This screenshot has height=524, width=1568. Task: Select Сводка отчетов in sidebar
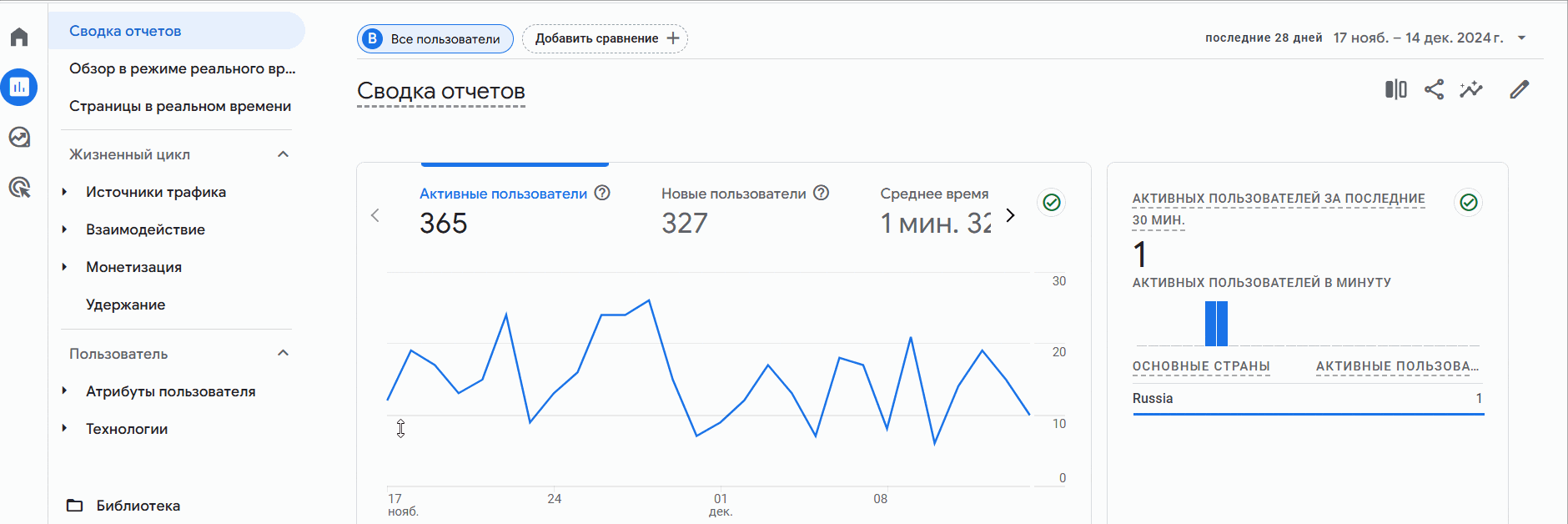click(177, 31)
